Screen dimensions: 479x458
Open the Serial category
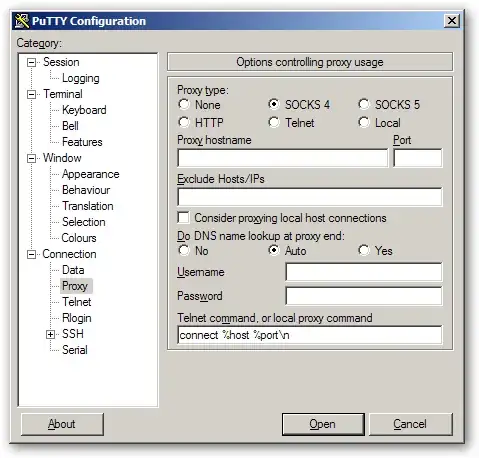click(x=75, y=350)
